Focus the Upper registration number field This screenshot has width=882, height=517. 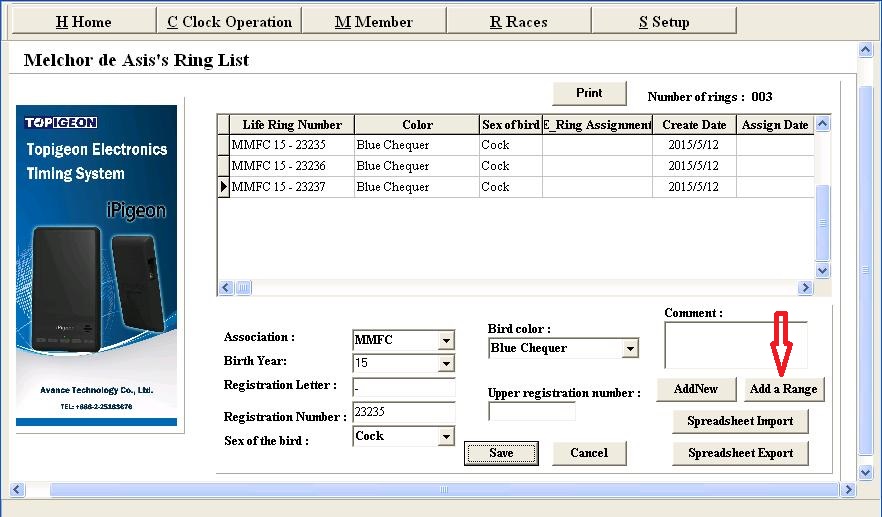532,412
